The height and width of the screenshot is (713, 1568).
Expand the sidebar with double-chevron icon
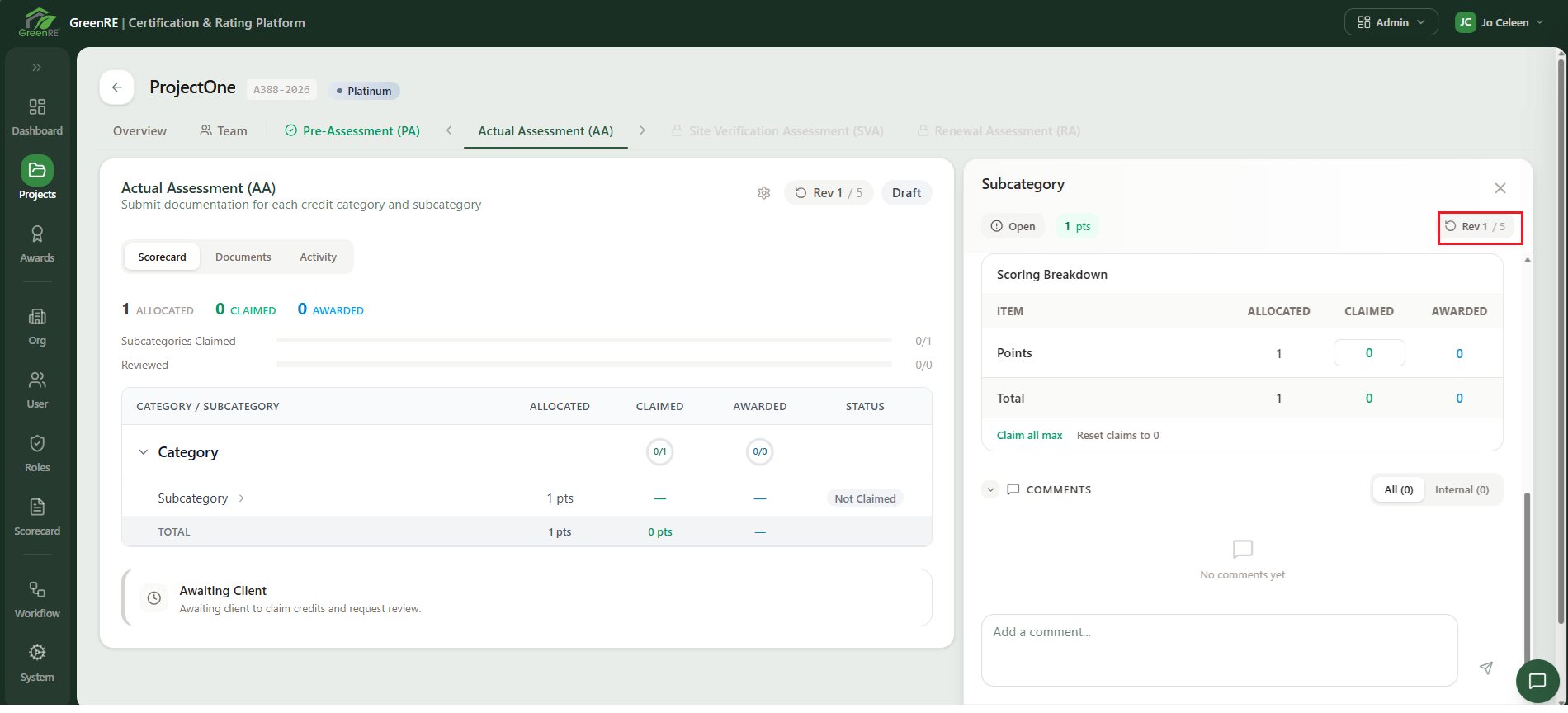pyautogui.click(x=37, y=68)
